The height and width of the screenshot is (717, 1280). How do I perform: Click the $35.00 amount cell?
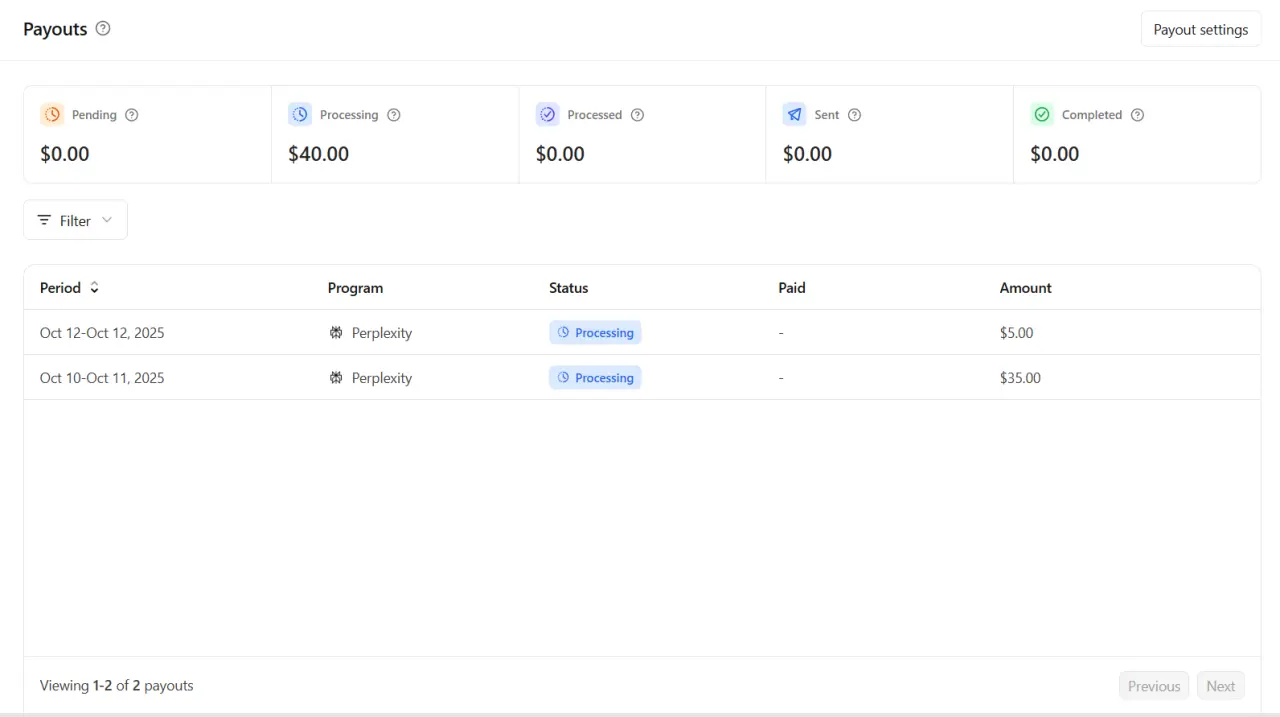[x=1020, y=378]
